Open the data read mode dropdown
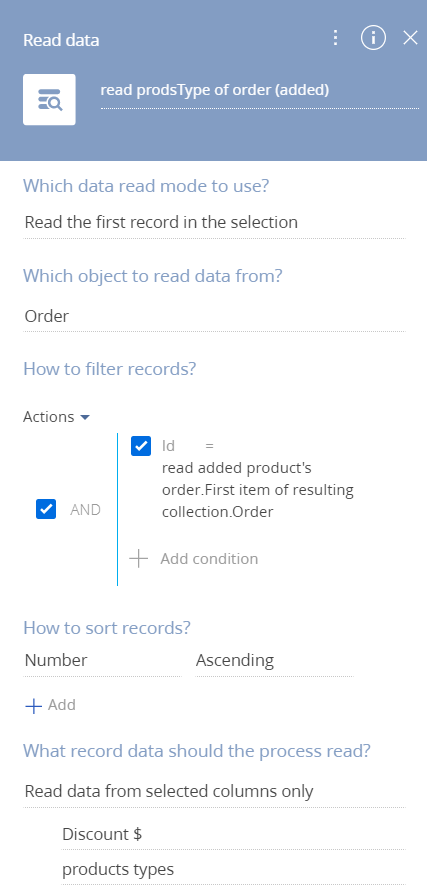Image resolution: width=427 pixels, height=890 pixels. [x=215, y=222]
